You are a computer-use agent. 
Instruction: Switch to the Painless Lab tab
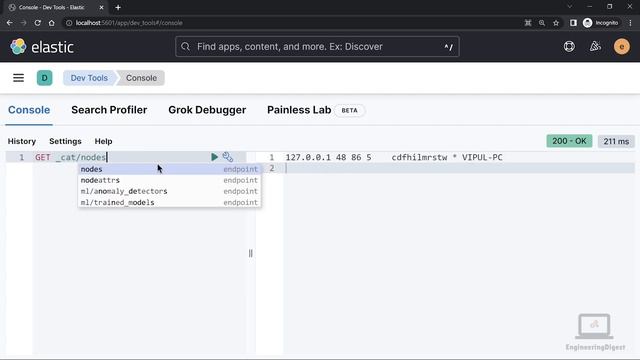click(299, 110)
